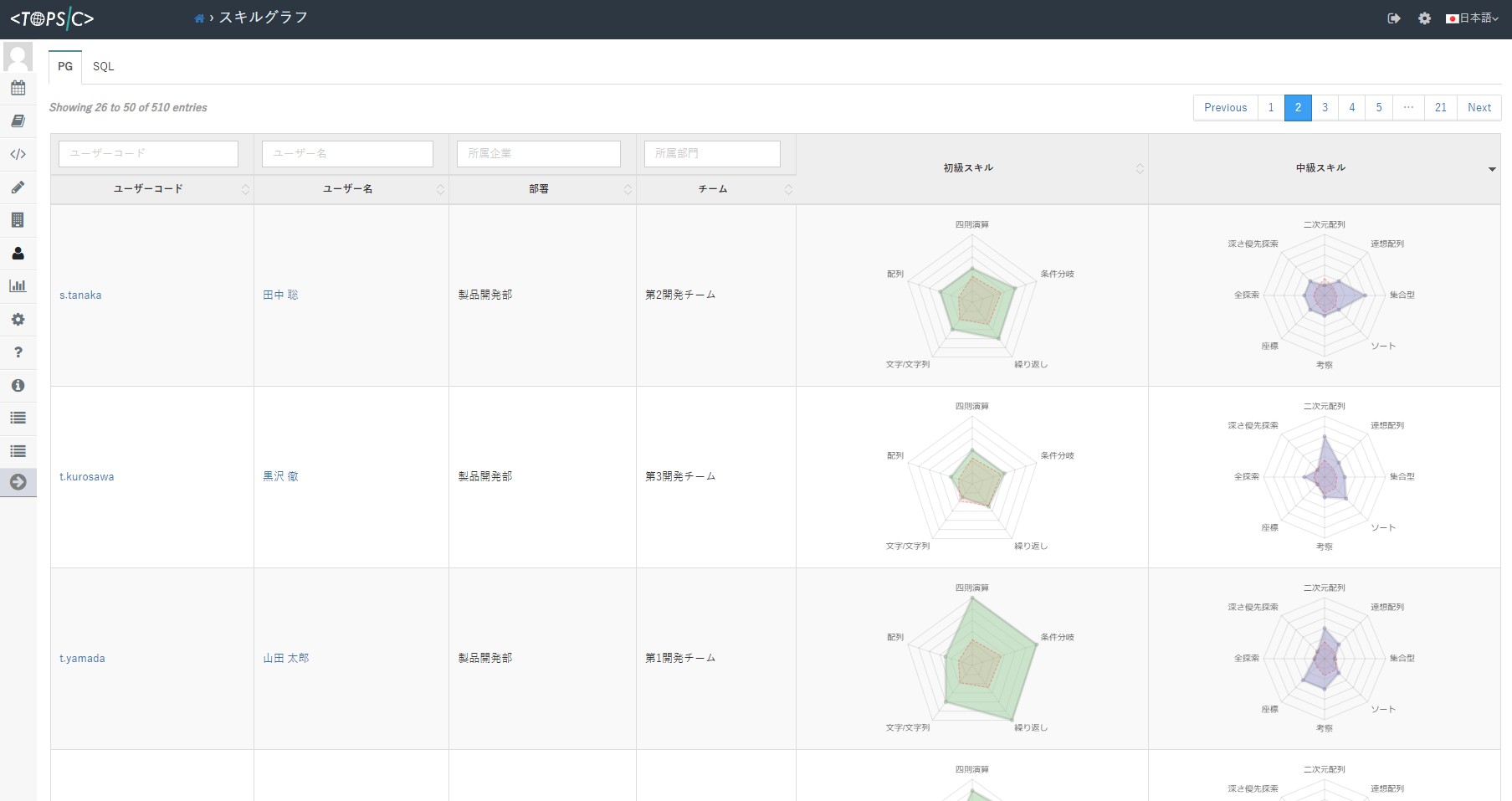This screenshot has width=1512, height=801.
Task: Click the 所属企業 filter input
Action: 539,154
